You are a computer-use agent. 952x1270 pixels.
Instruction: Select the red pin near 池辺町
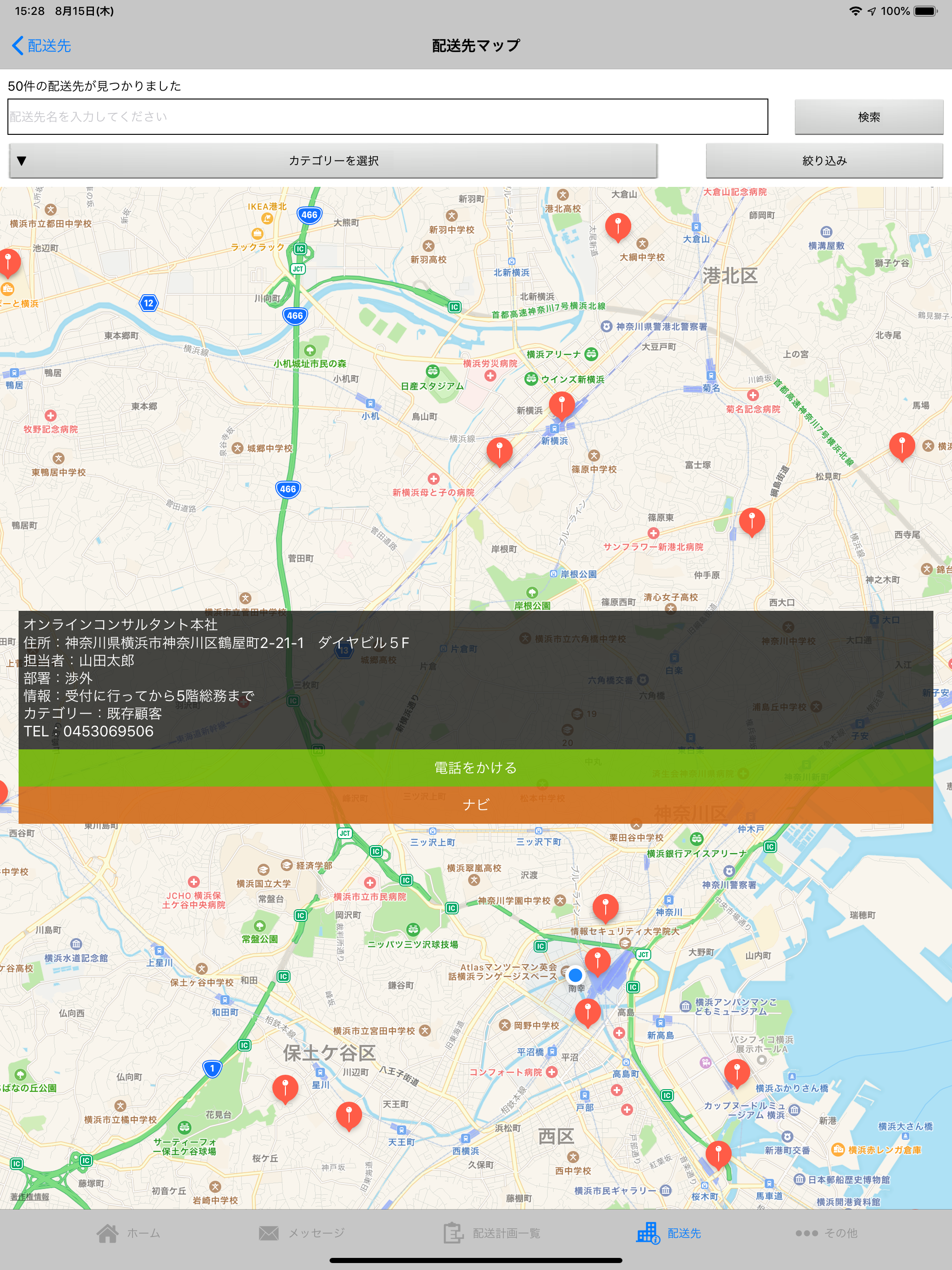tap(8, 262)
